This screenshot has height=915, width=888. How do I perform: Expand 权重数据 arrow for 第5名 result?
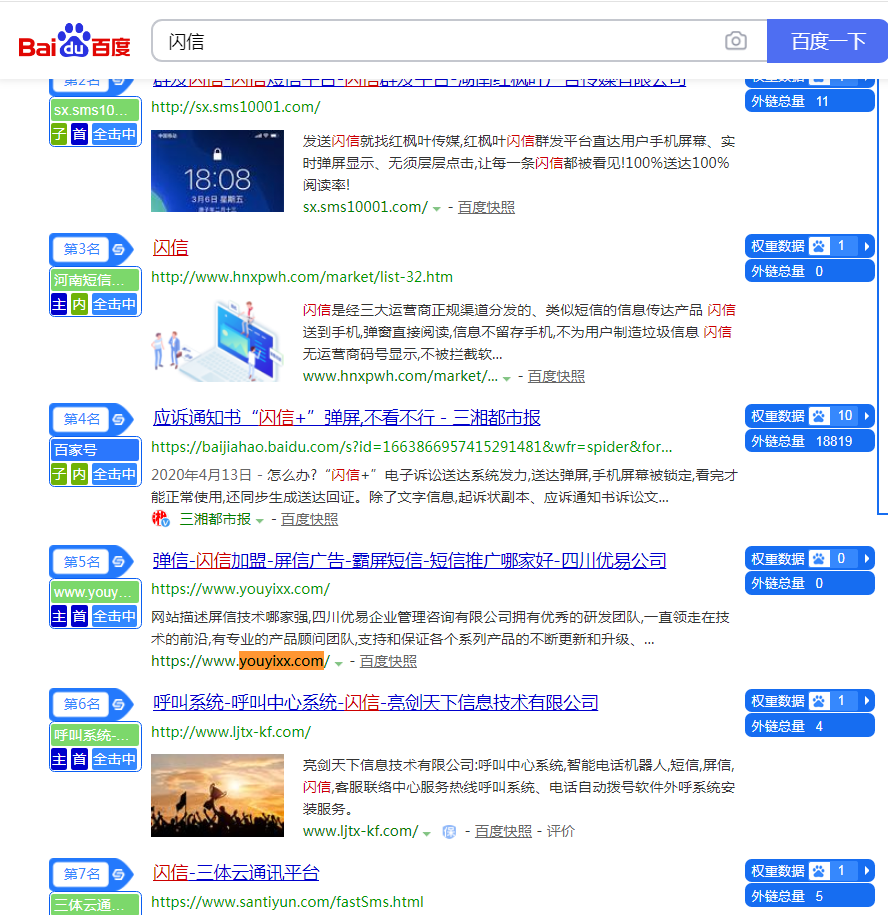(867, 558)
